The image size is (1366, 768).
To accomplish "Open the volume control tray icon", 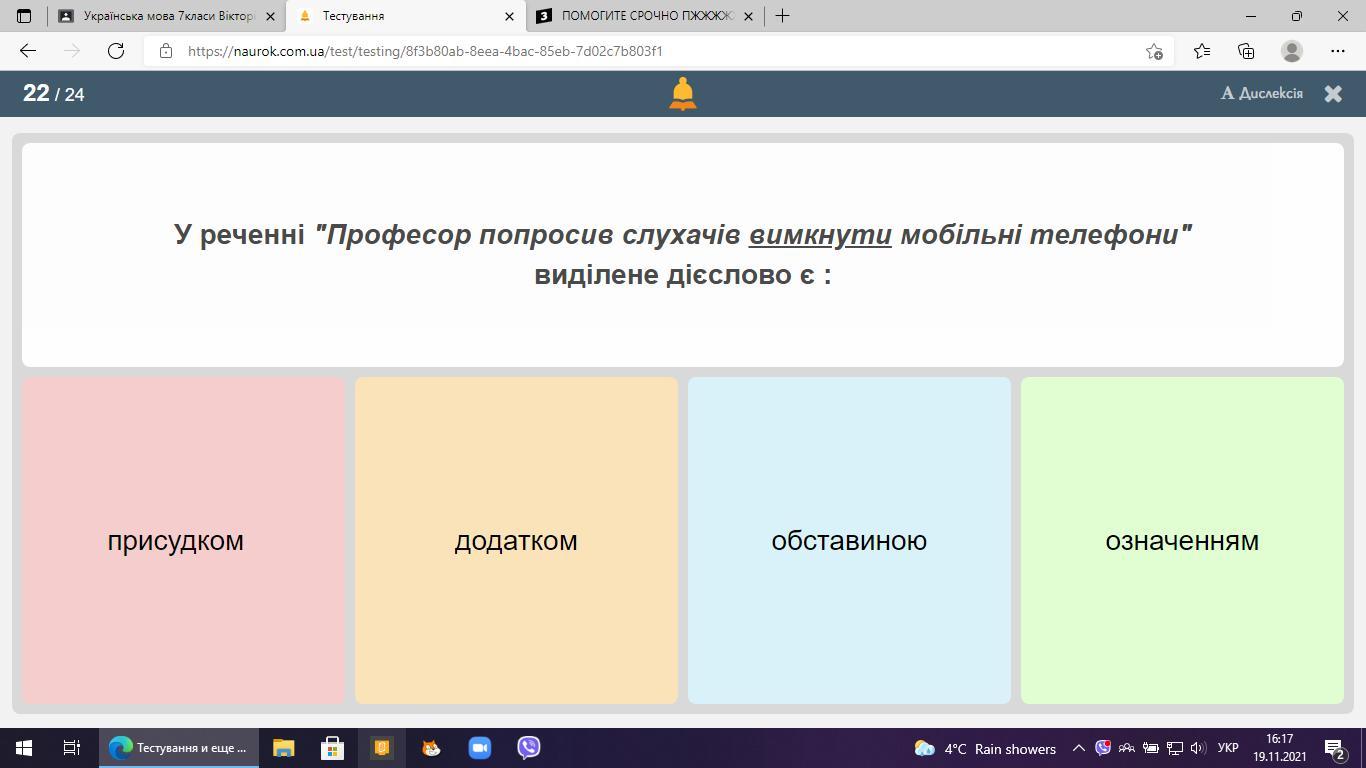I will pos(1198,748).
